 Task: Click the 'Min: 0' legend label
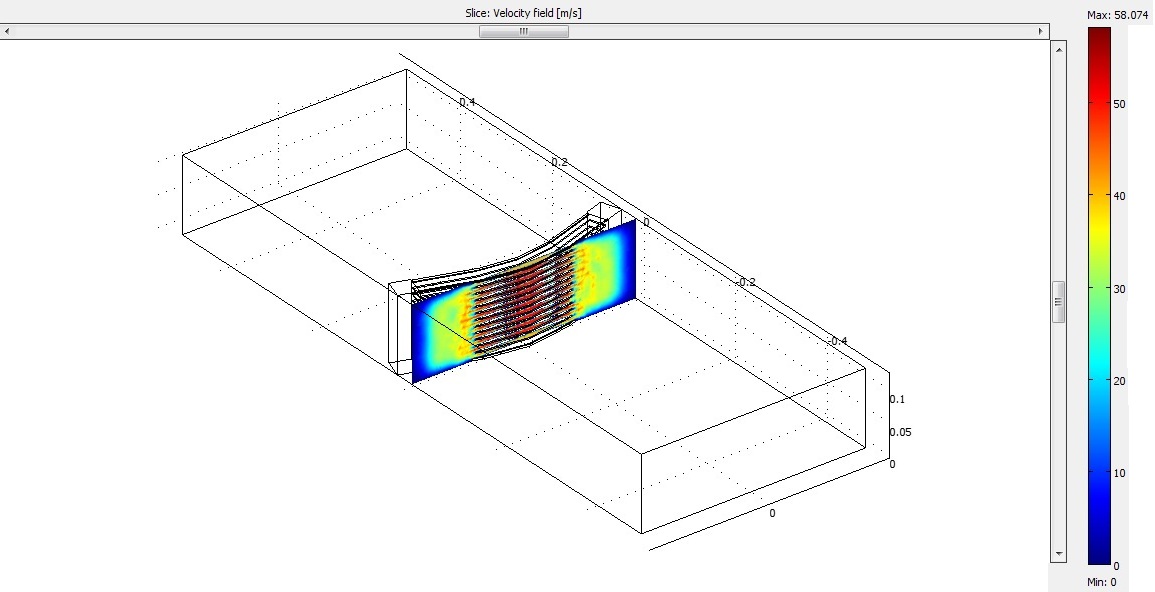1102,582
